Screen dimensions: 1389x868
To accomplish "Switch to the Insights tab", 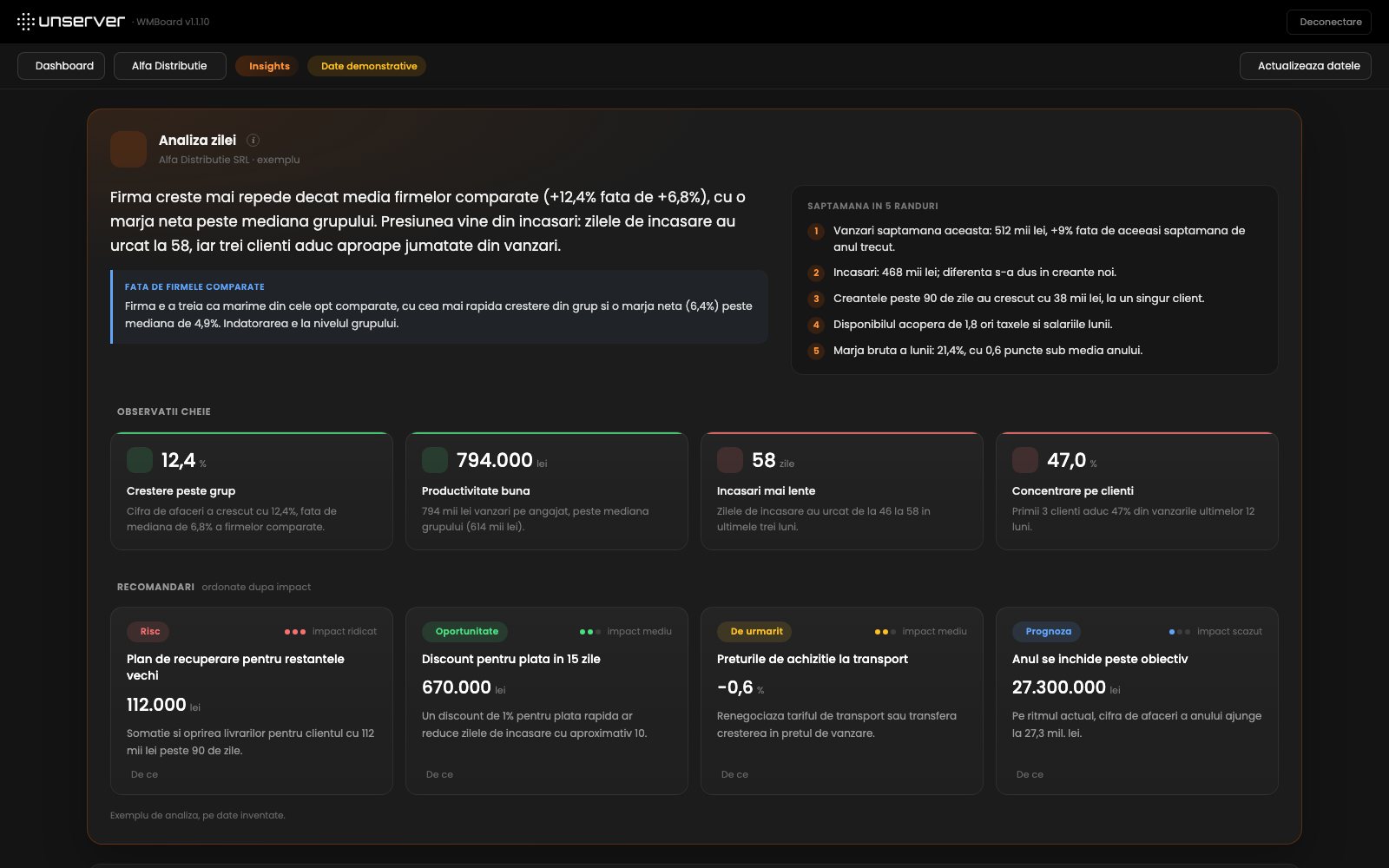I will pos(269,66).
